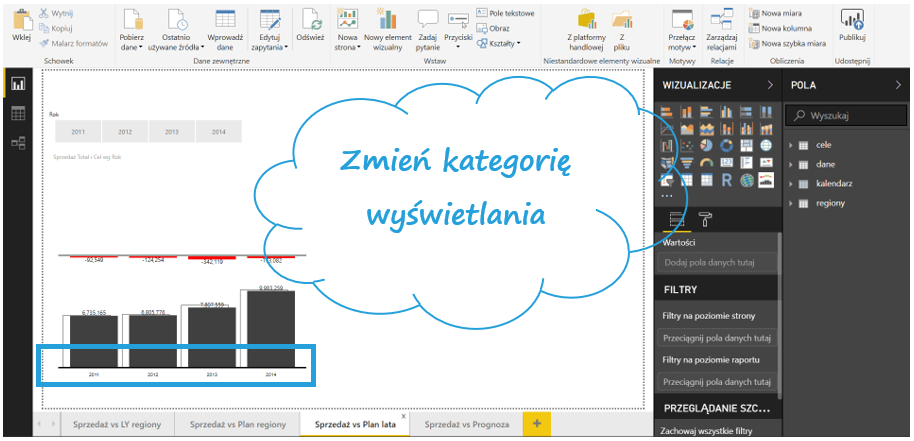The image size is (914, 441).
Task: Select year 2014 in the Rok slicer
Action: click(x=219, y=132)
